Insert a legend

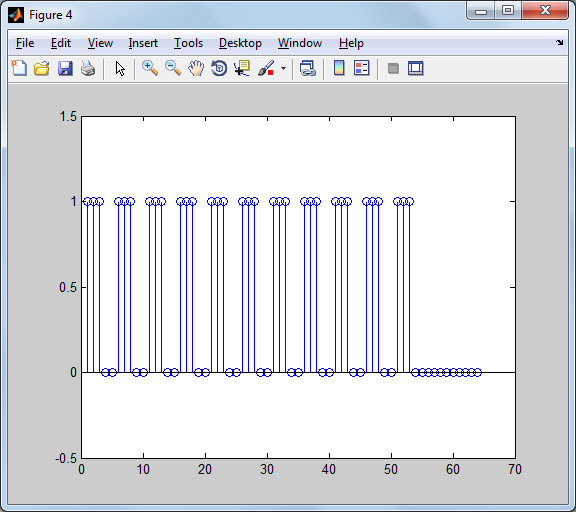(361, 68)
